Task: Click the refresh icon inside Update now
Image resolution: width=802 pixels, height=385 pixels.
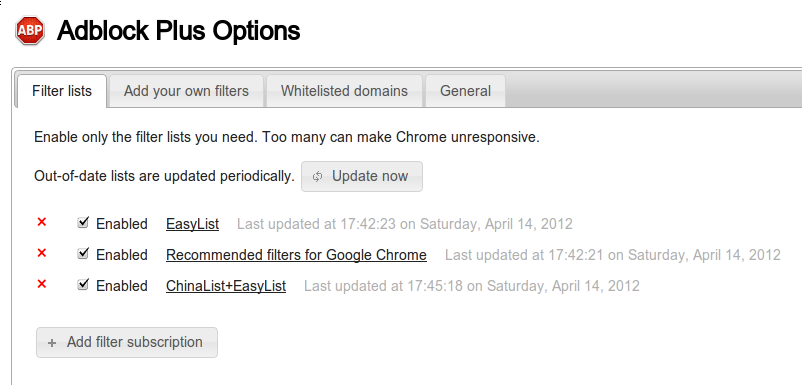Action: click(x=318, y=176)
